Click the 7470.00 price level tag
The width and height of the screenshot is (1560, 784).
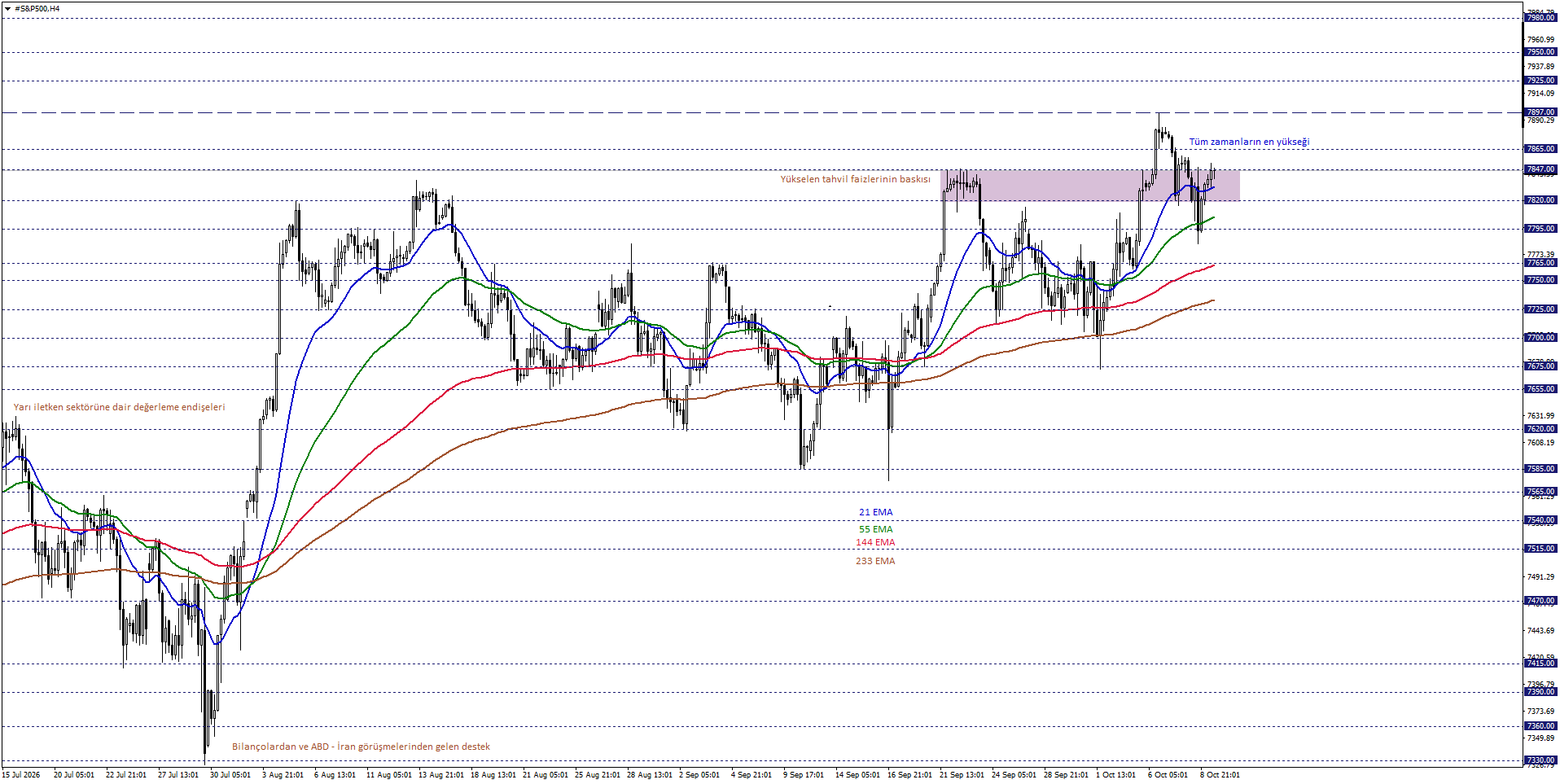[1540, 601]
